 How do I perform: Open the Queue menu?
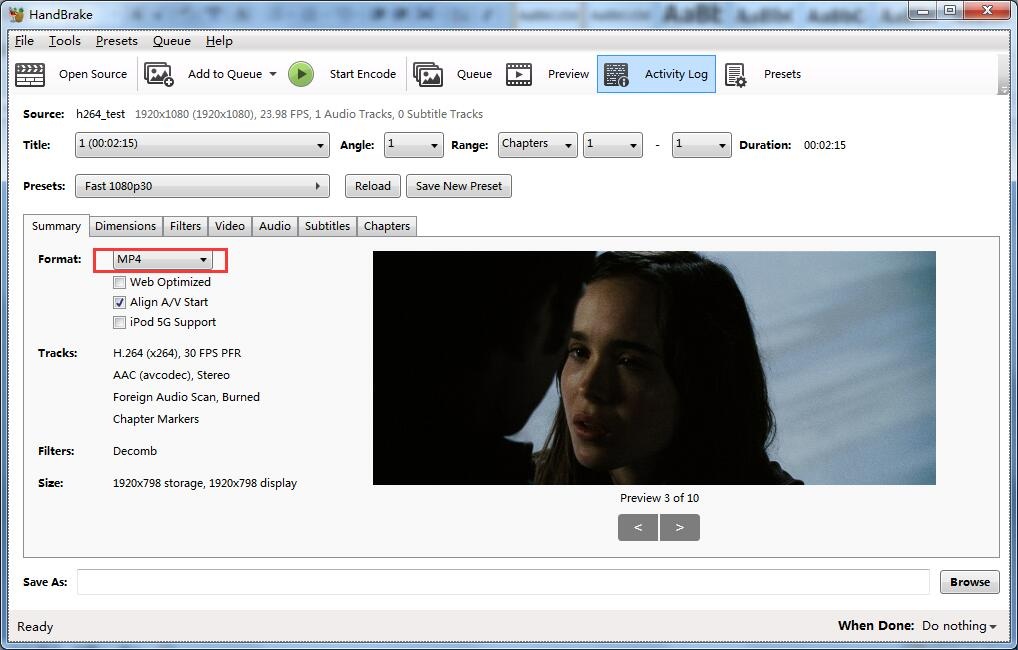(172, 41)
